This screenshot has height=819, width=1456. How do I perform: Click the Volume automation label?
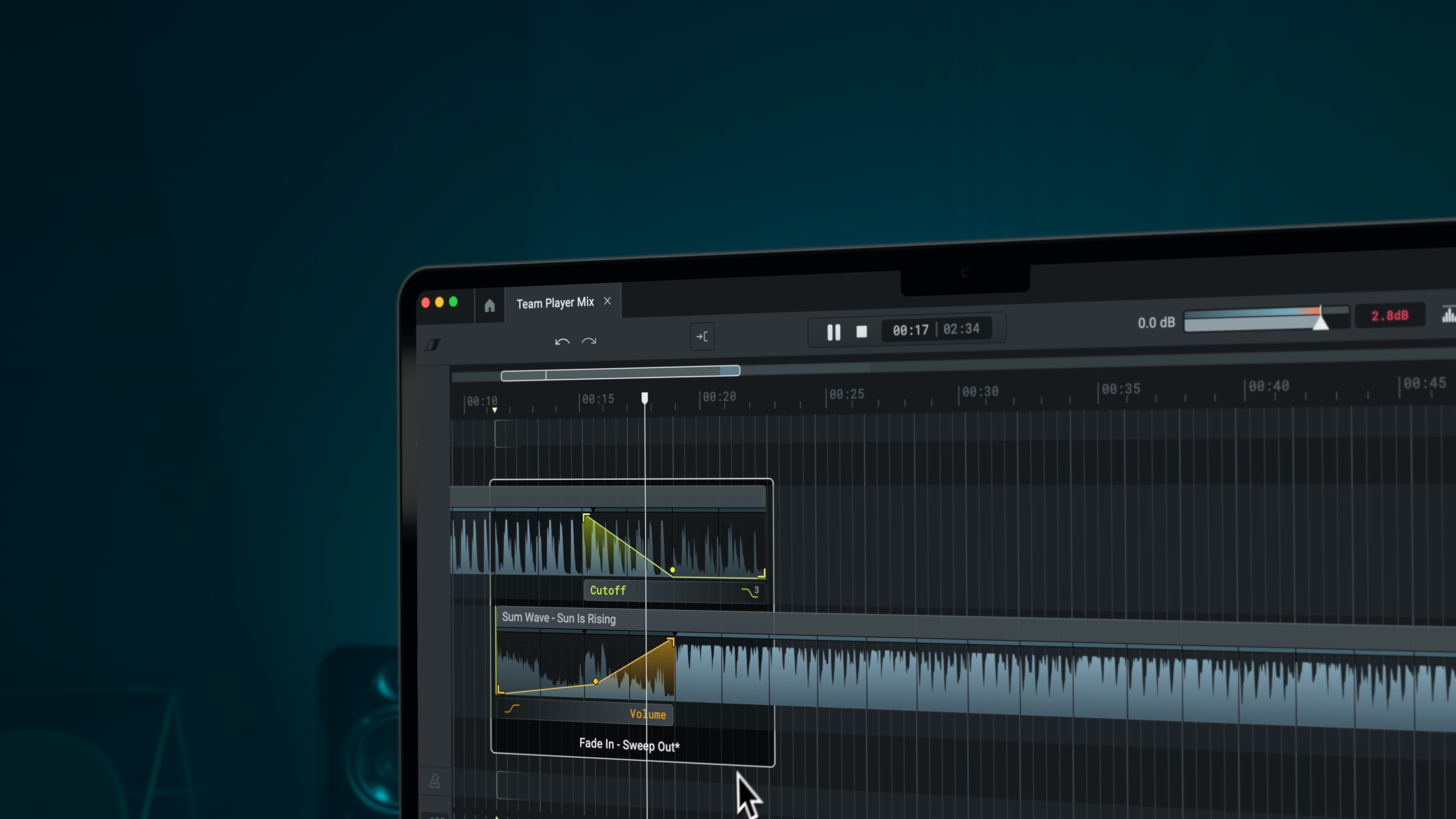648,714
